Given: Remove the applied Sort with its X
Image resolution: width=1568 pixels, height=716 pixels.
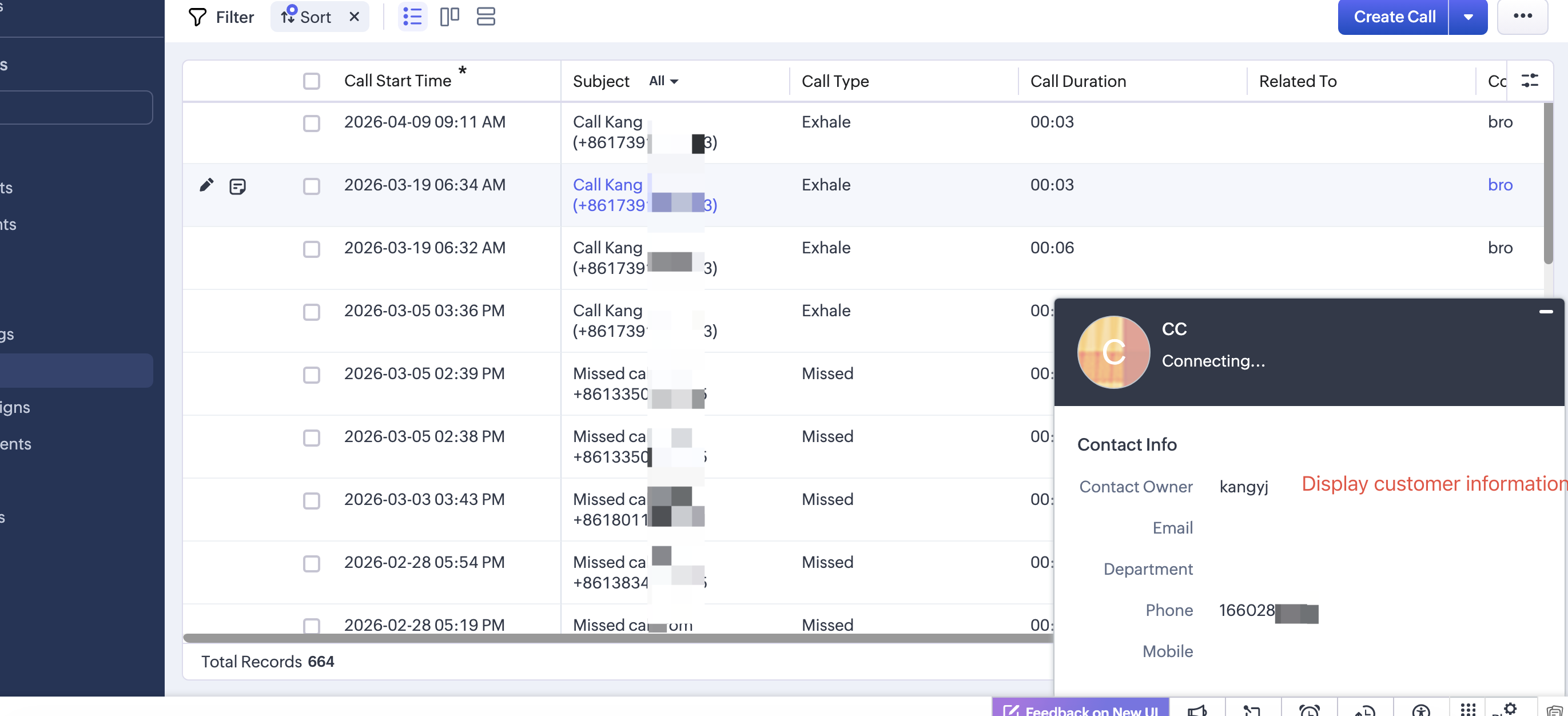Looking at the screenshot, I should pyautogui.click(x=355, y=17).
